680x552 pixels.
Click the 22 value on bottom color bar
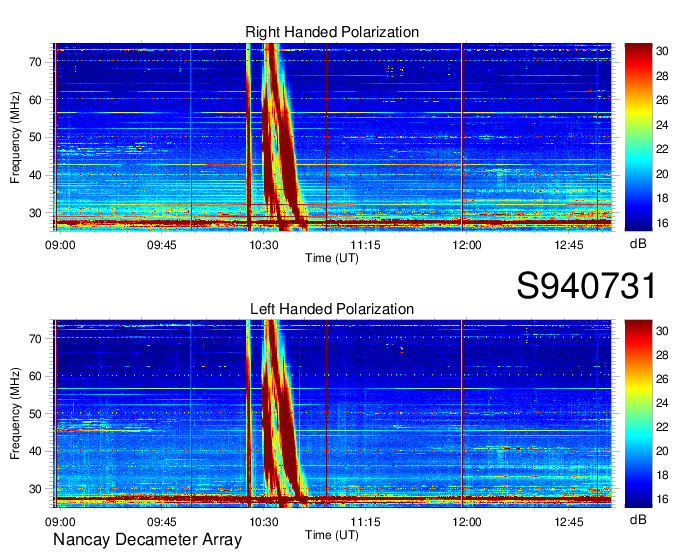[662, 428]
